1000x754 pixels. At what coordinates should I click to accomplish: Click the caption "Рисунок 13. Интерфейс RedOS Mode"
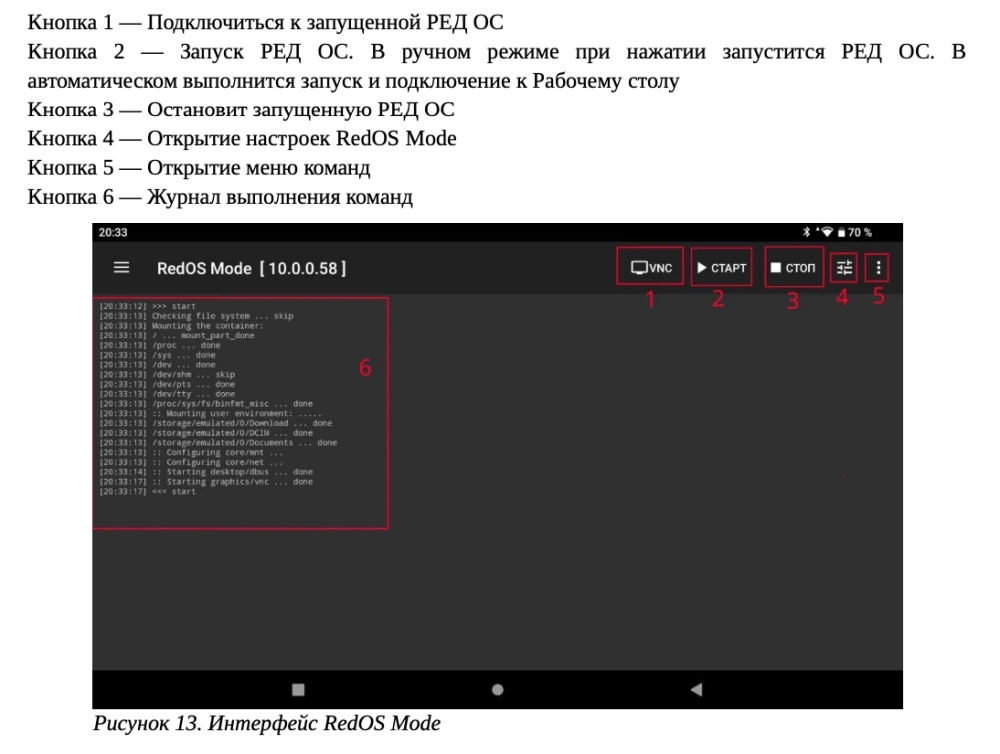267,723
